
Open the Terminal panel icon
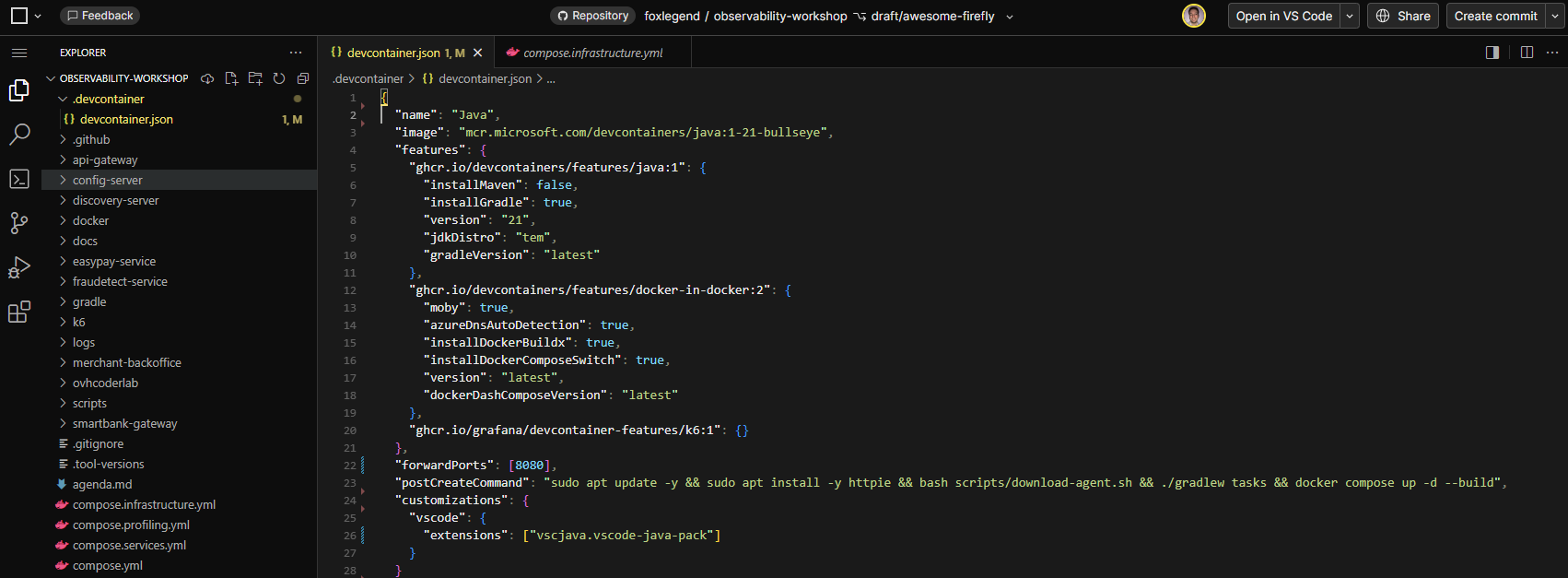pyautogui.click(x=19, y=179)
